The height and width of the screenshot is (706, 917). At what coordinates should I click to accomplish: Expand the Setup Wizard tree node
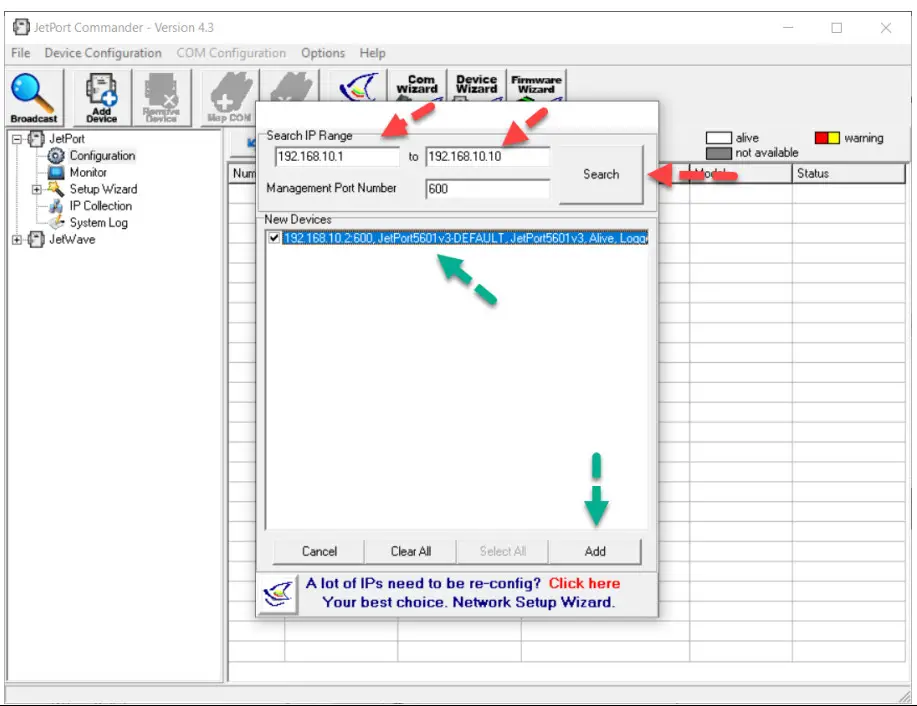36,190
